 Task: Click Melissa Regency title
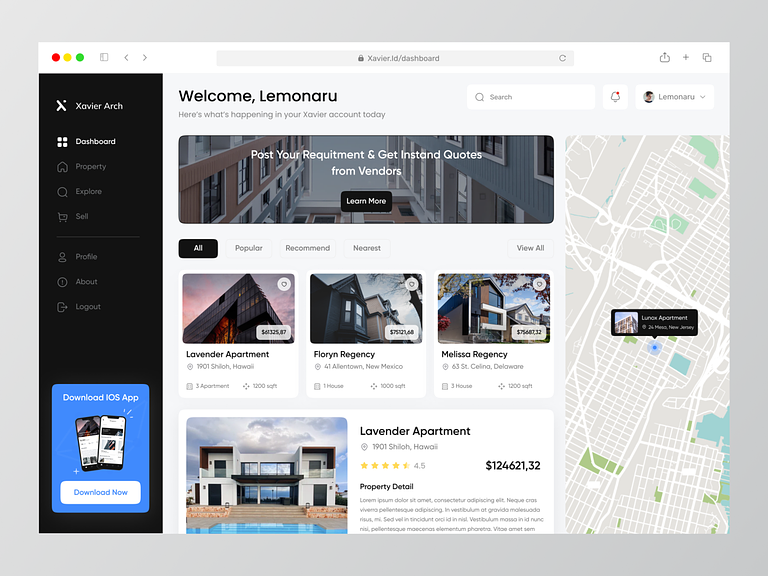click(474, 354)
